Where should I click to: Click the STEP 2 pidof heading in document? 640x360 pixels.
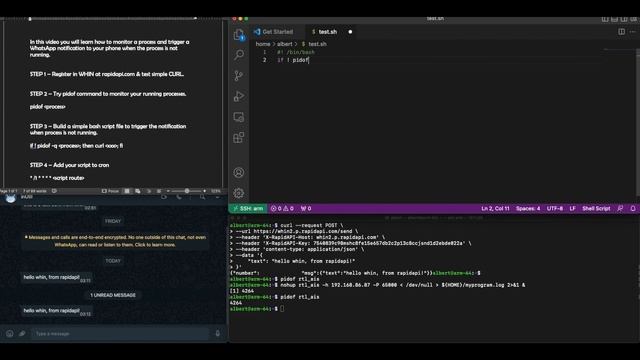pyautogui.click(x=108, y=94)
